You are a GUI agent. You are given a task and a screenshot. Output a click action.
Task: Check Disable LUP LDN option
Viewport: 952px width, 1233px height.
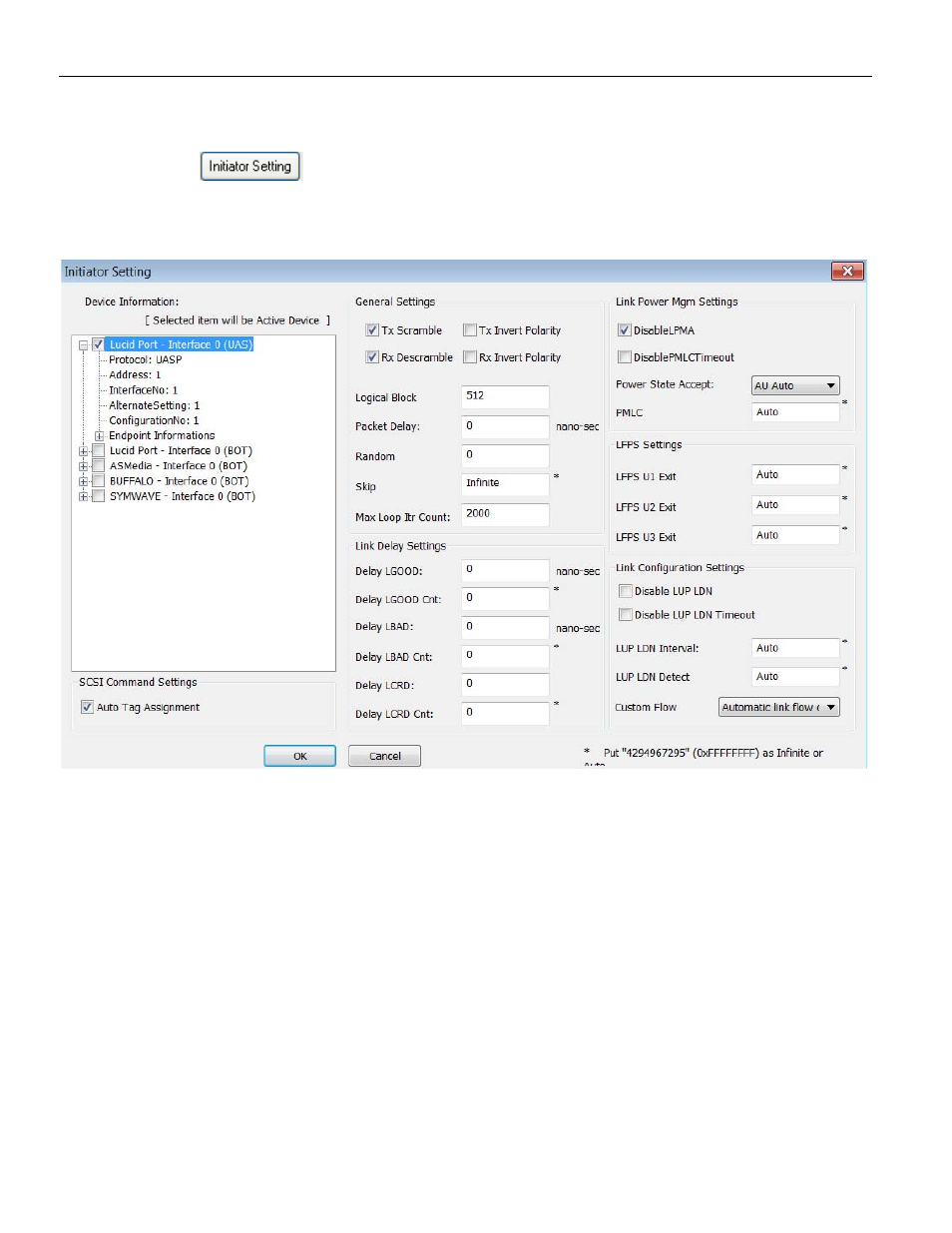(625, 591)
